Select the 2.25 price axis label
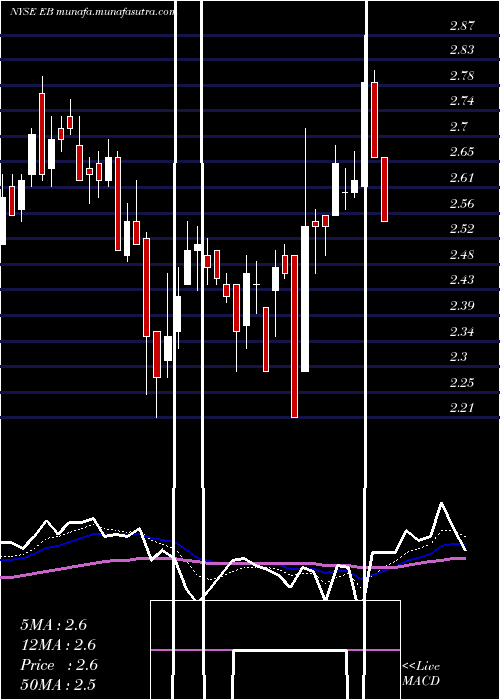 coord(462,382)
